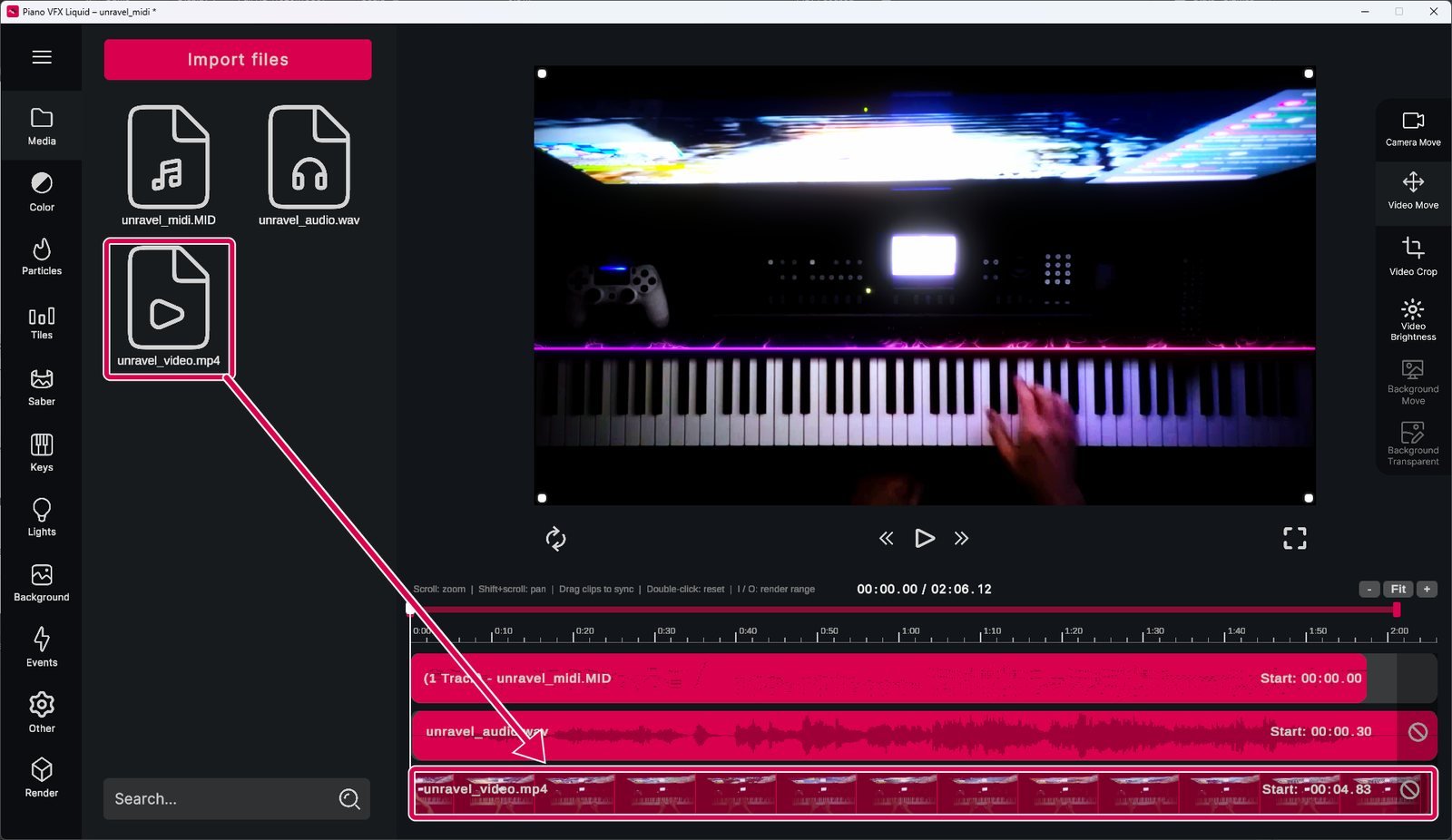Skip backward in preview
Screen dimensions: 1452x840
[887, 539]
